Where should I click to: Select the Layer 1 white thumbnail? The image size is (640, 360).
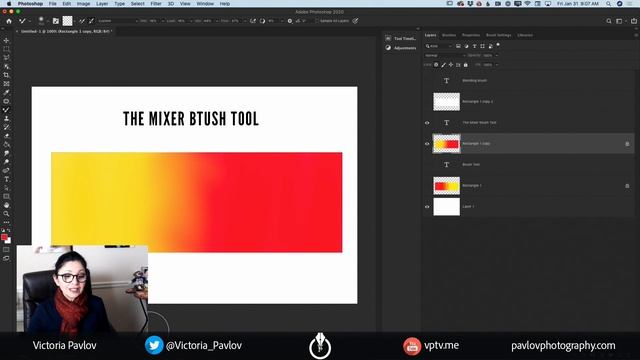click(446, 207)
